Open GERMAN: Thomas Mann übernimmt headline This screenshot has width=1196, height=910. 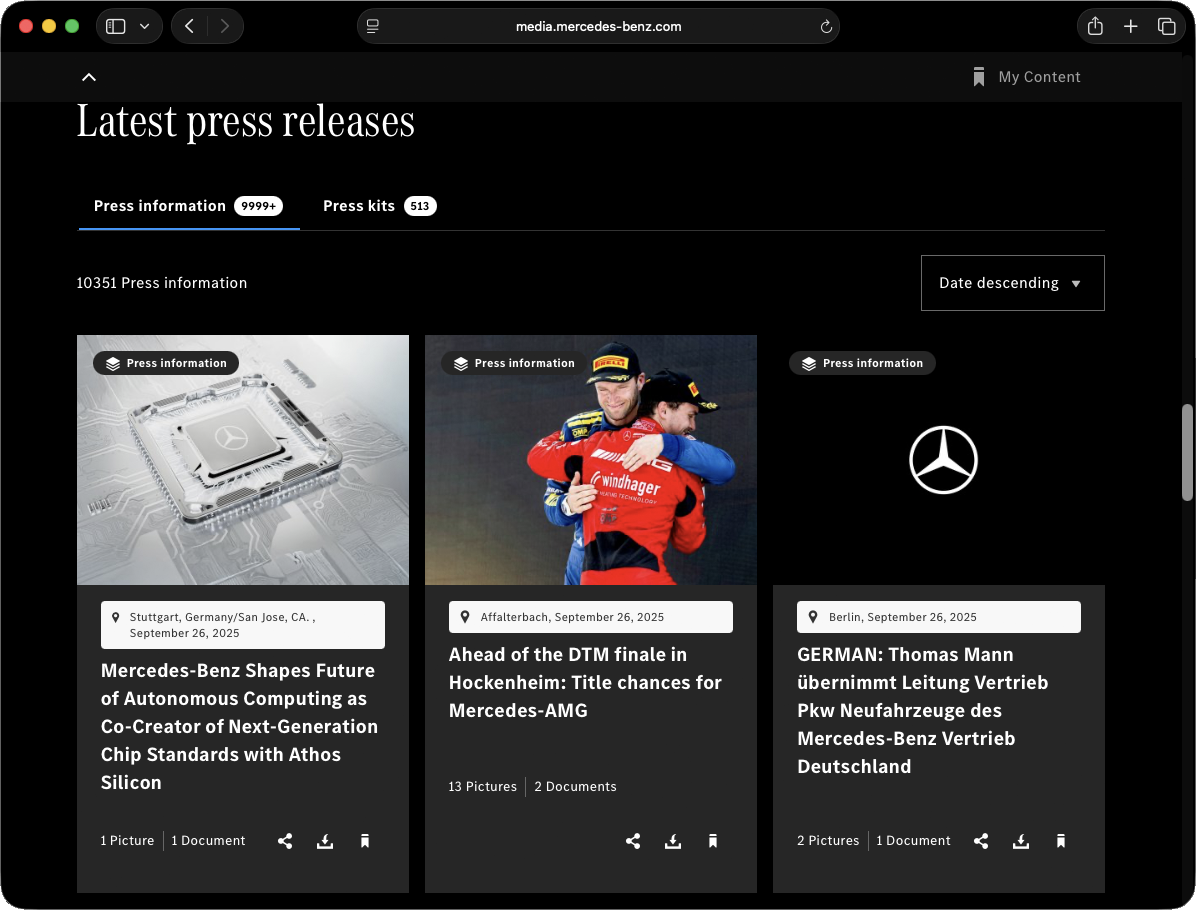tap(923, 710)
